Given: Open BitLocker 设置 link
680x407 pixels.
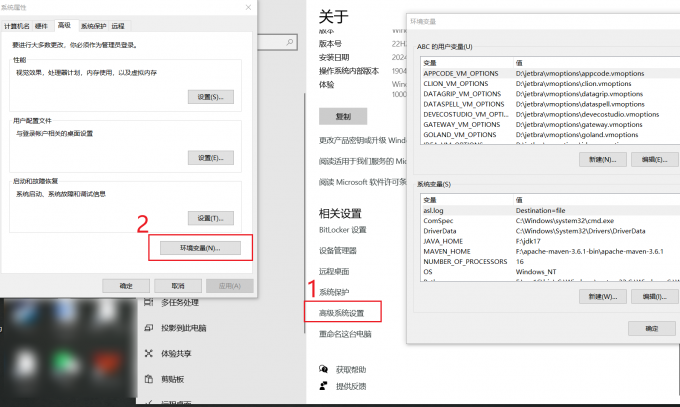Looking at the screenshot, I should [343, 230].
